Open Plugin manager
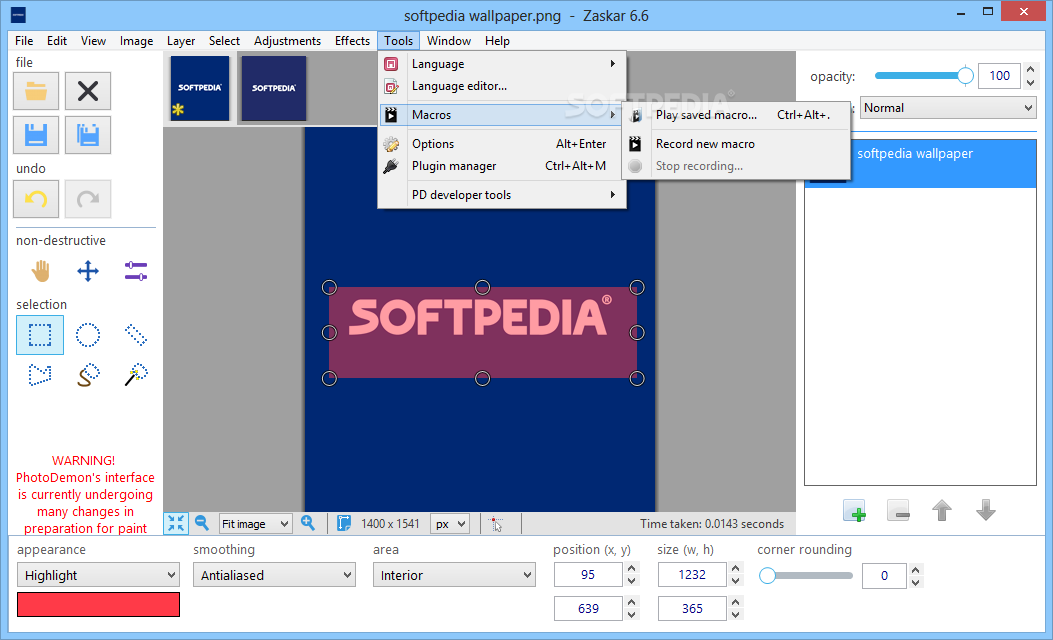This screenshot has height=640, width=1053. (x=502, y=166)
